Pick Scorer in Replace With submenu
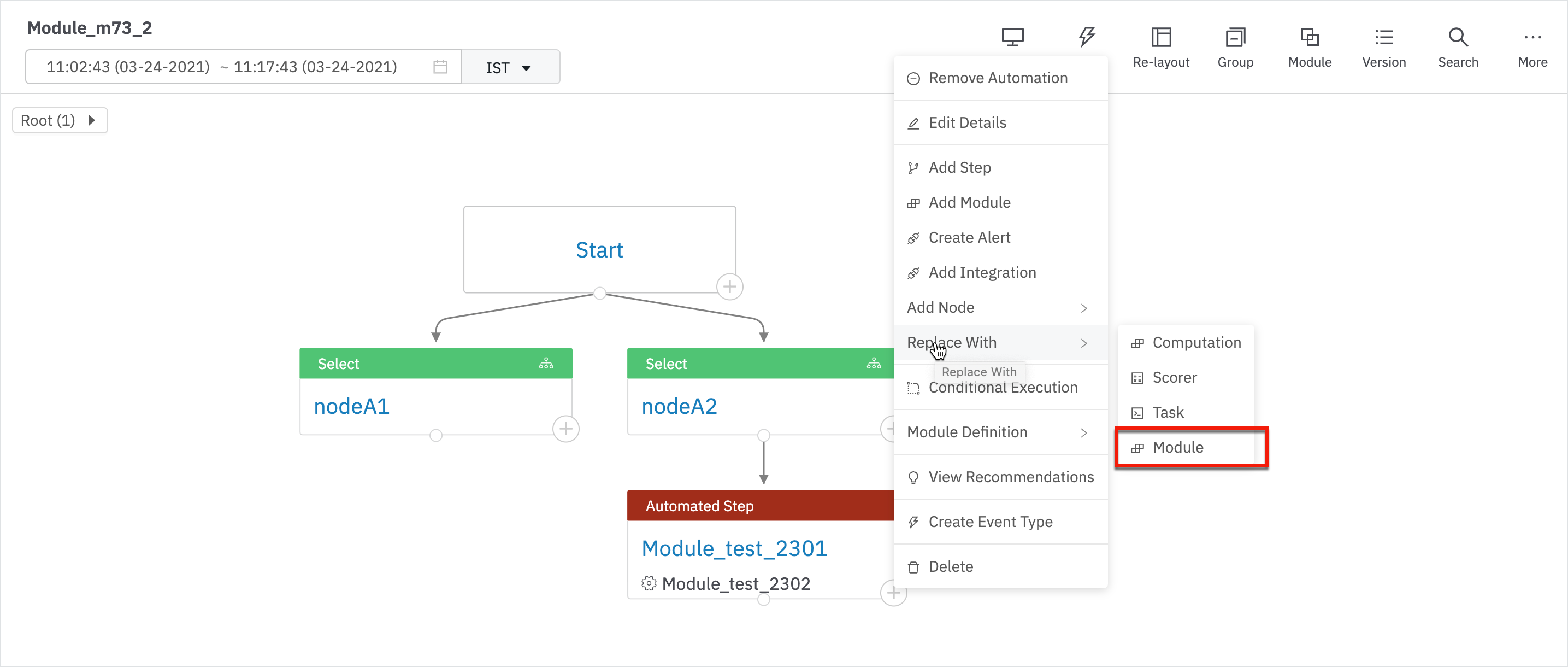The width and height of the screenshot is (1568, 667). point(1185,378)
